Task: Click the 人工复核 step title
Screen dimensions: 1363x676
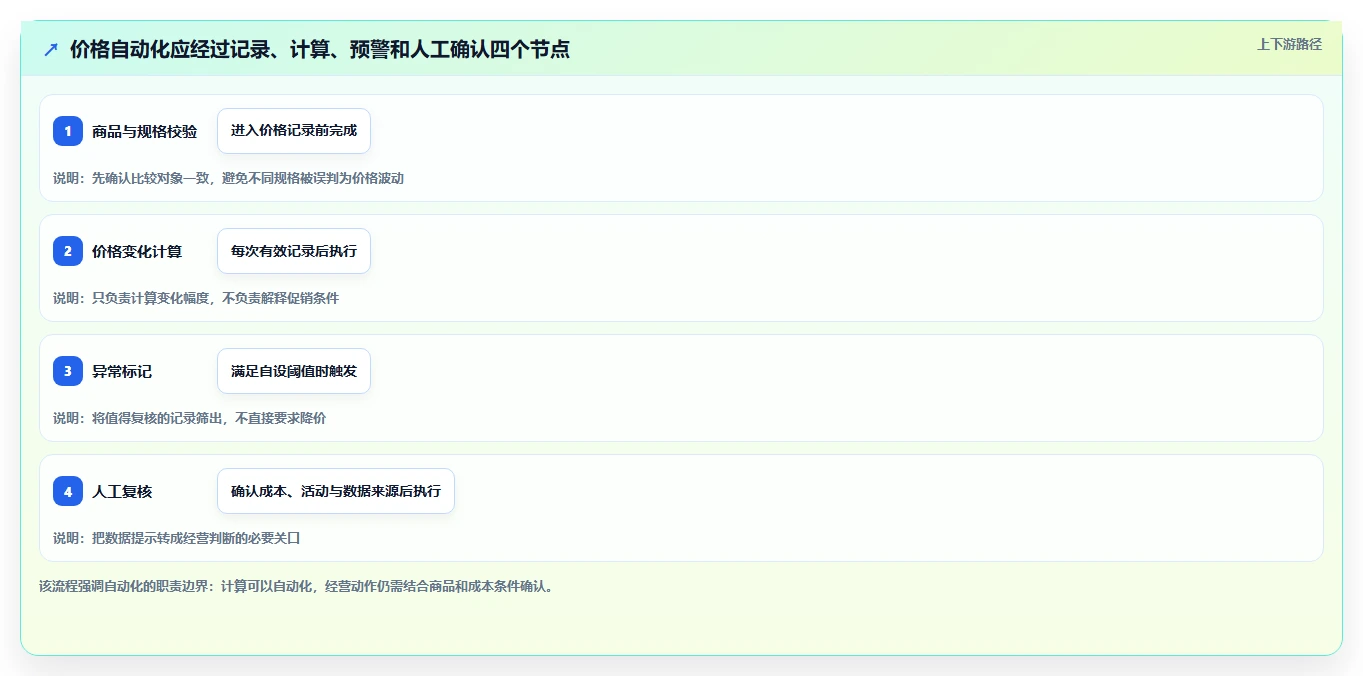Action: click(122, 491)
